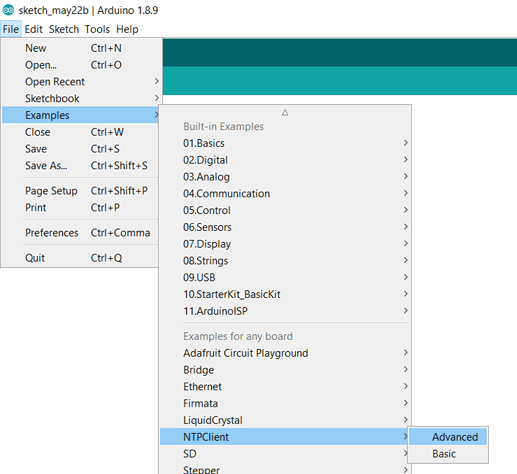Choose Save As... in the File menu
The image size is (517, 474).
point(81,166)
